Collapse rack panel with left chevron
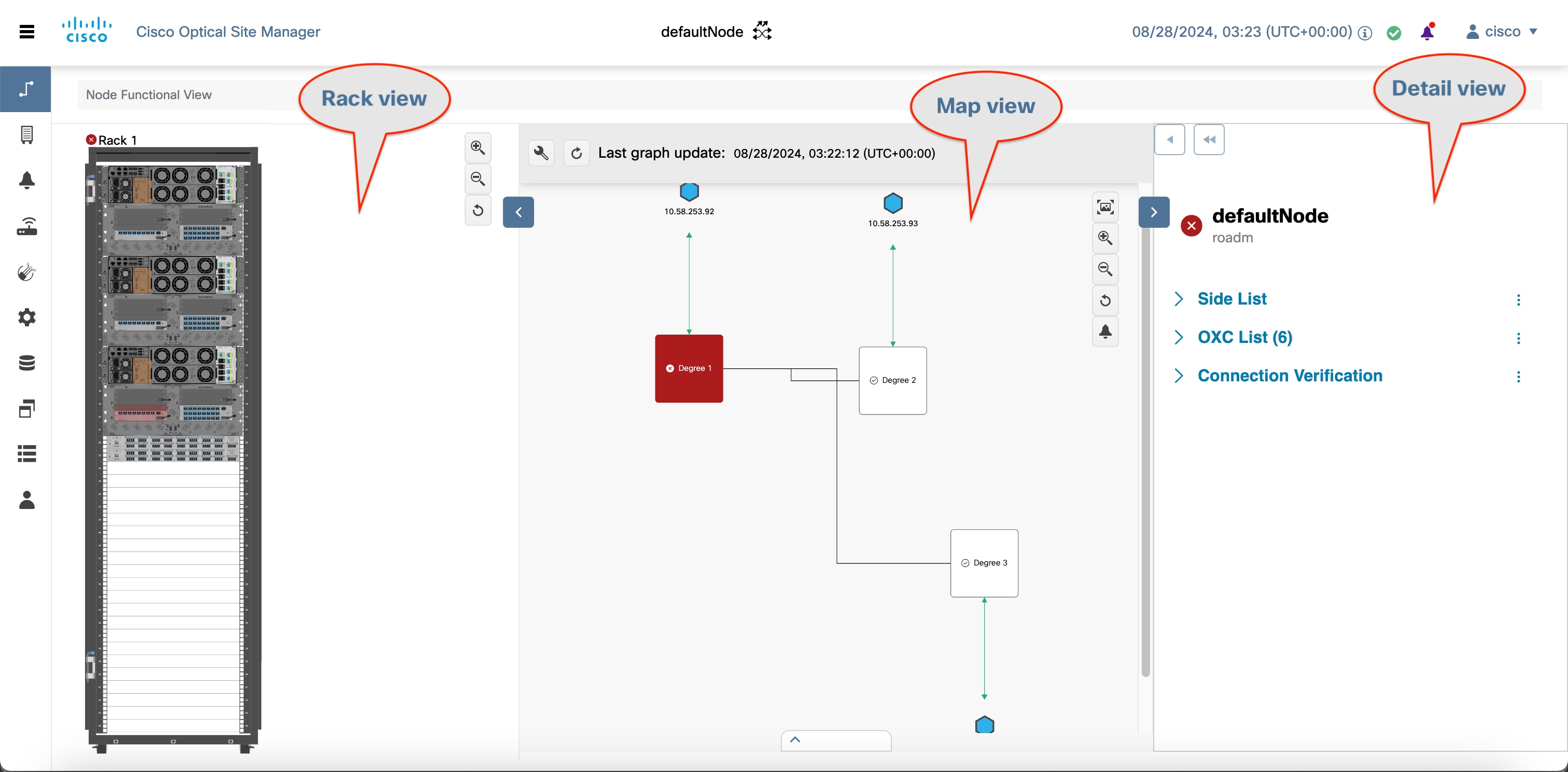 [x=519, y=212]
